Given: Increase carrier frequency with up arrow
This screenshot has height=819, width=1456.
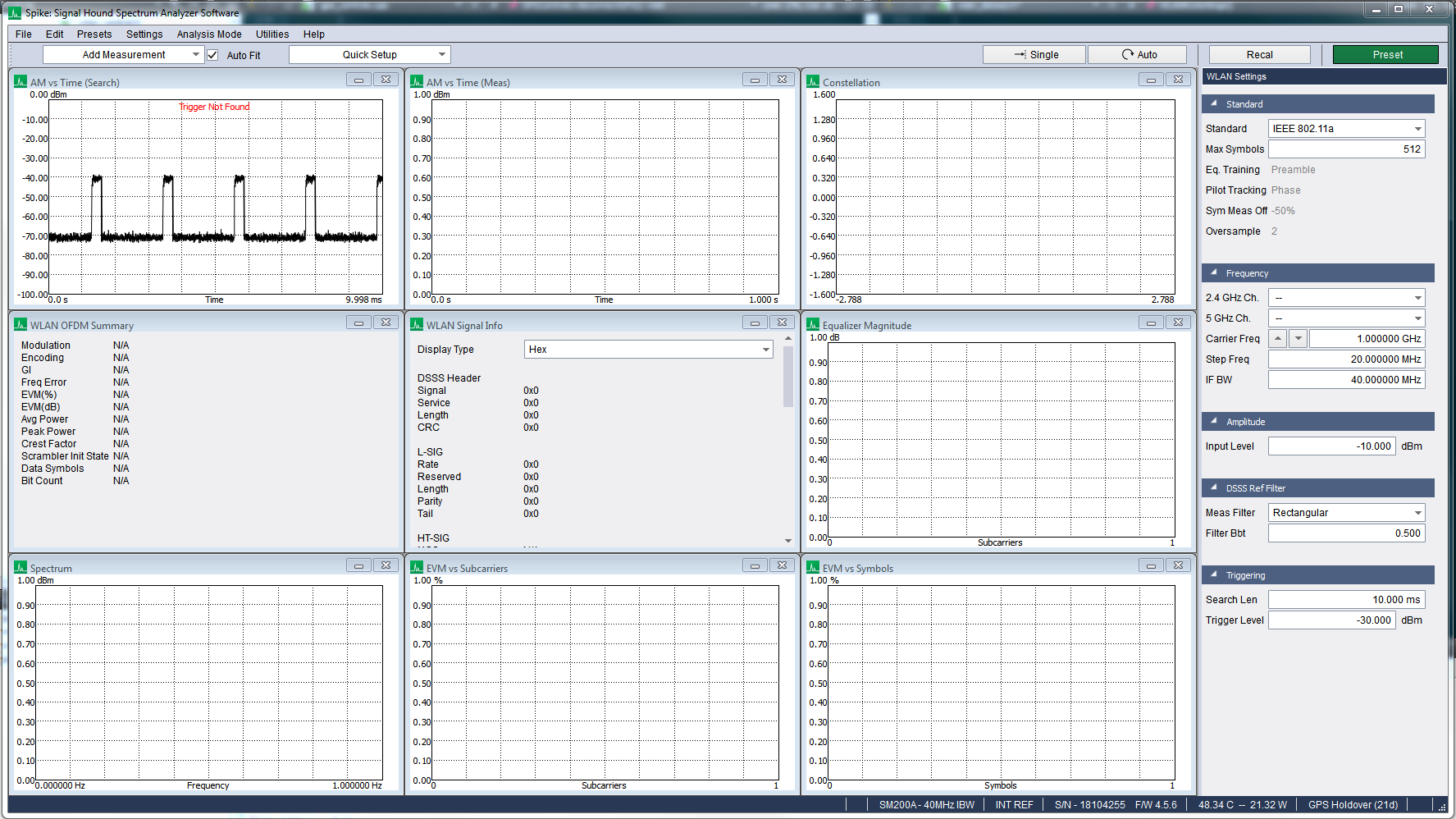Looking at the screenshot, I should tap(1278, 338).
